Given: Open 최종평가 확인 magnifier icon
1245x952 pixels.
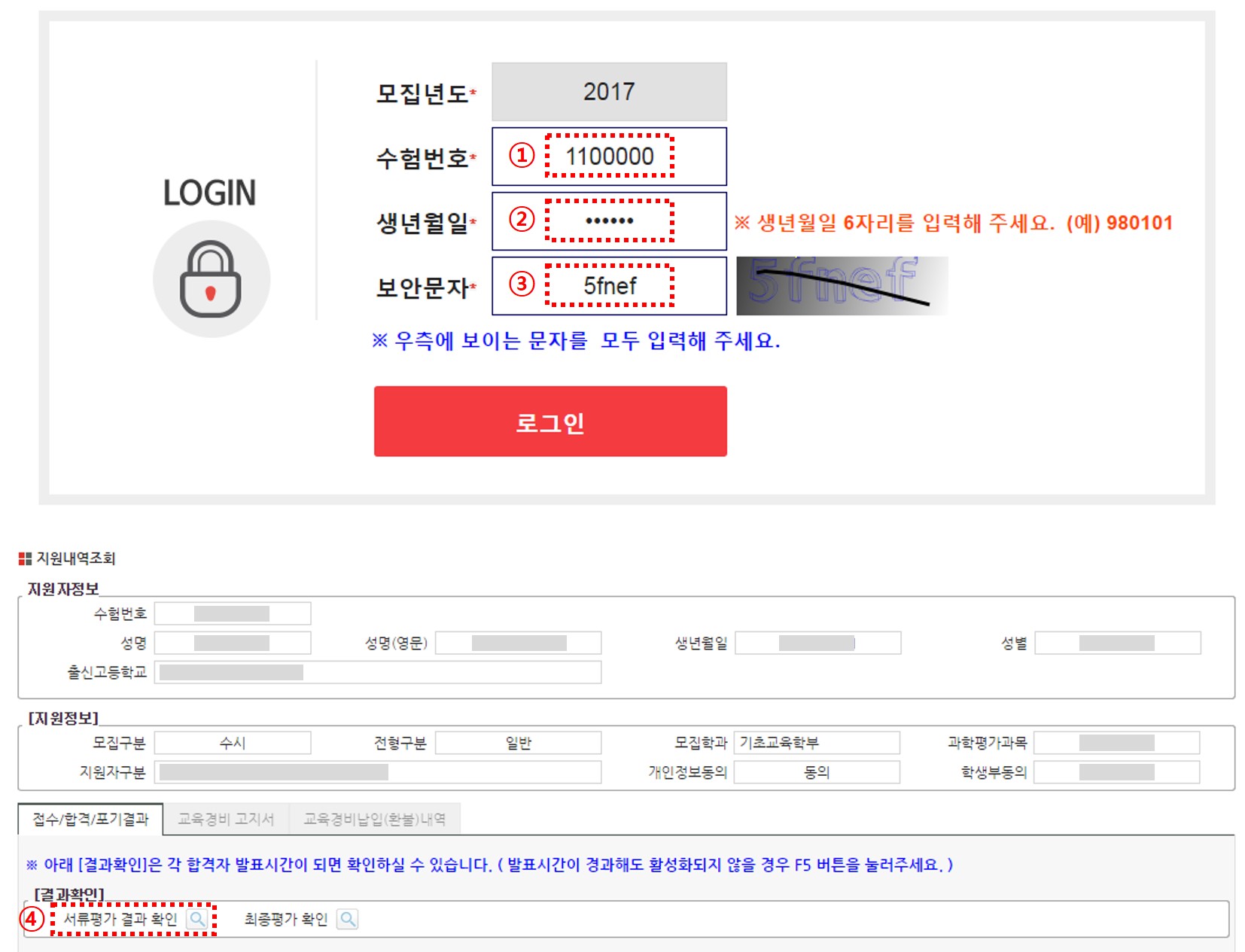Looking at the screenshot, I should click(348, 919).
